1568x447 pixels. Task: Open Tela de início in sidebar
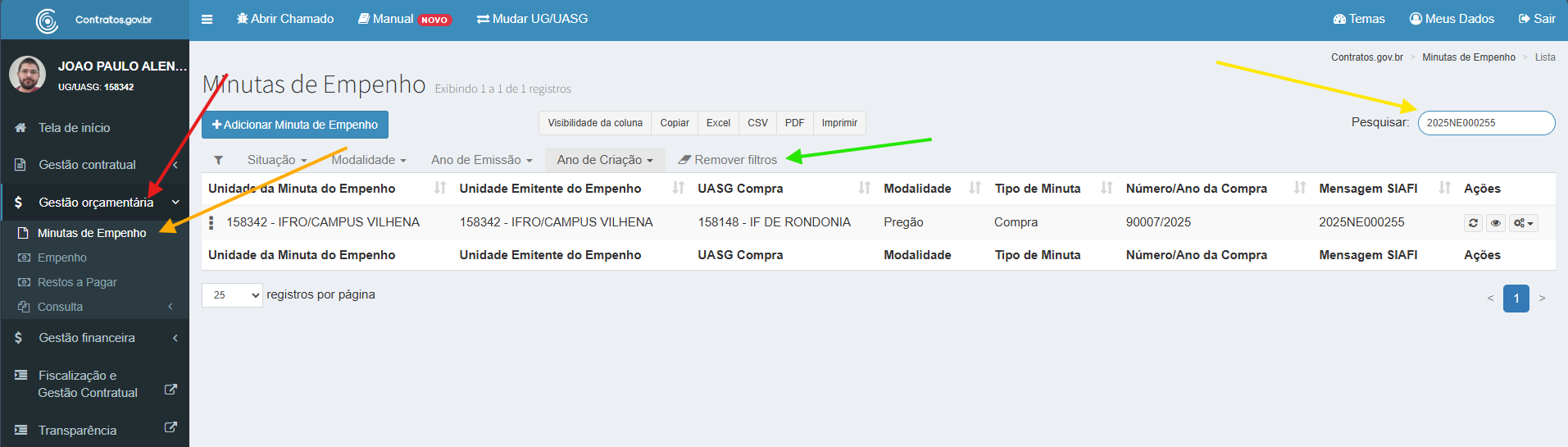(74, 128)
